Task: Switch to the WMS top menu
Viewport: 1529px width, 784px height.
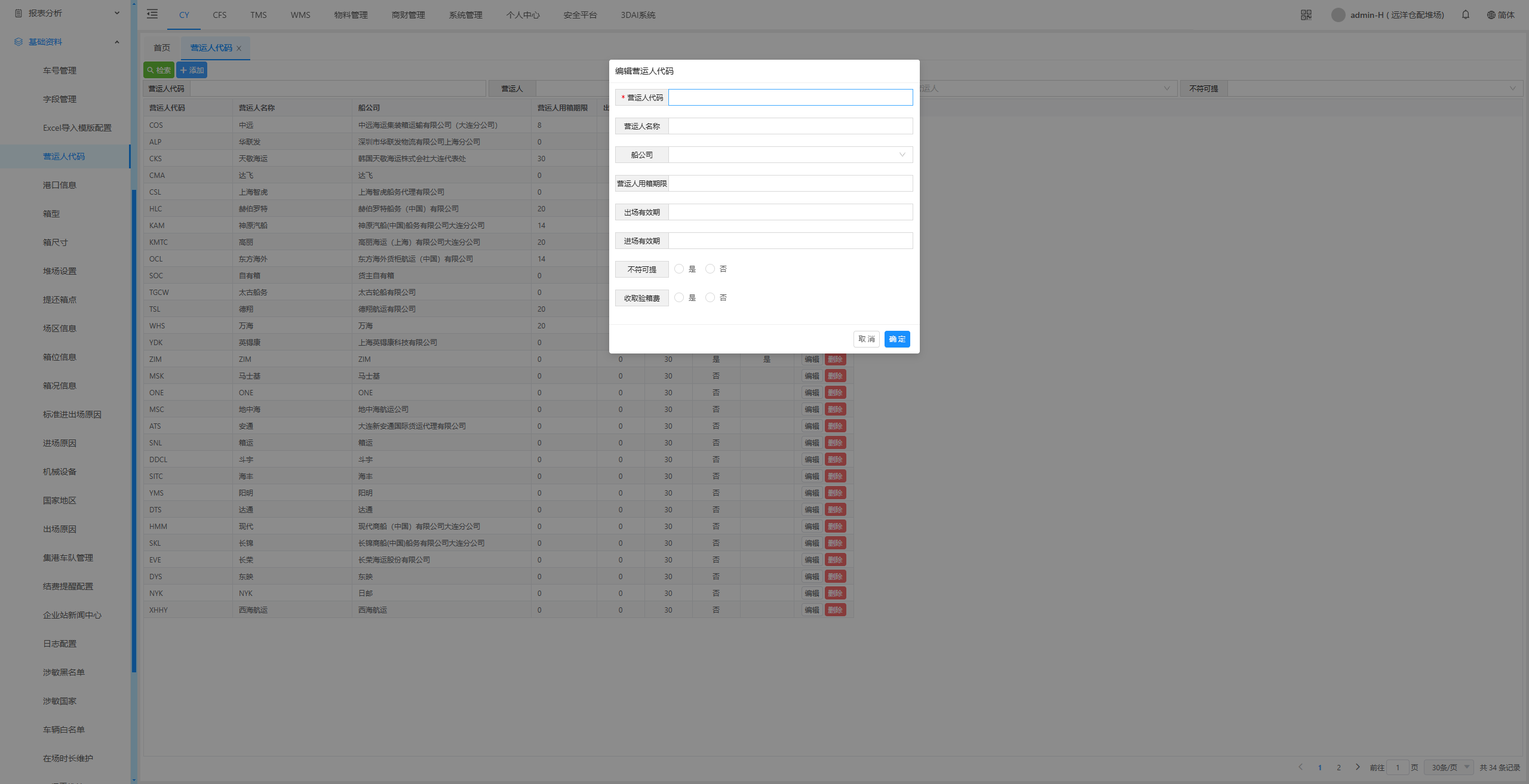Action: click(x=300, y=15)
